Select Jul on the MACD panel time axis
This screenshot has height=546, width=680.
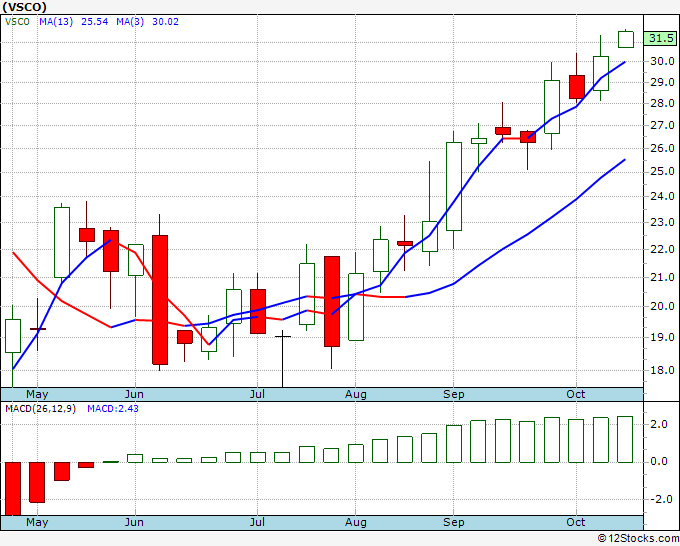[257, 522]
